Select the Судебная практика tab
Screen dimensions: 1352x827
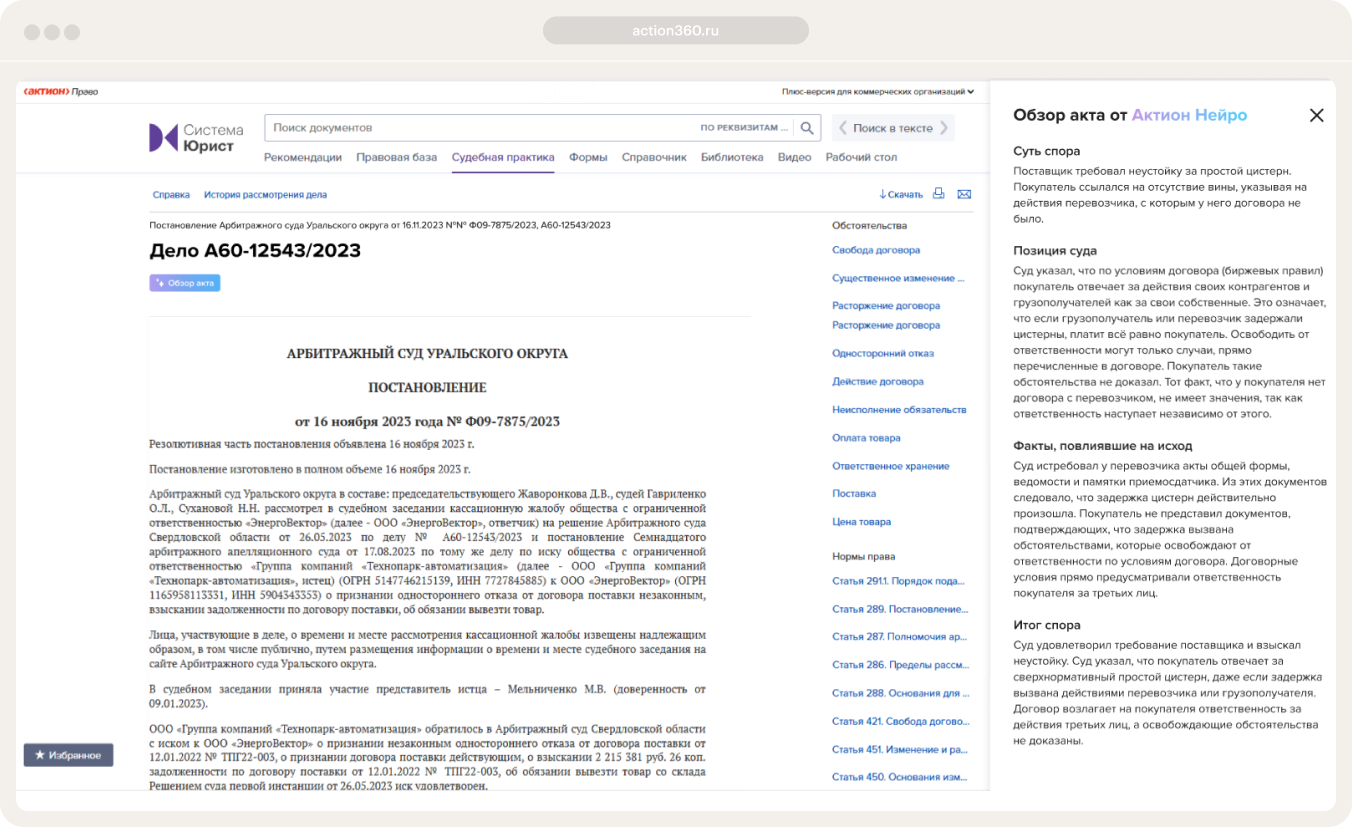[503, 157]
